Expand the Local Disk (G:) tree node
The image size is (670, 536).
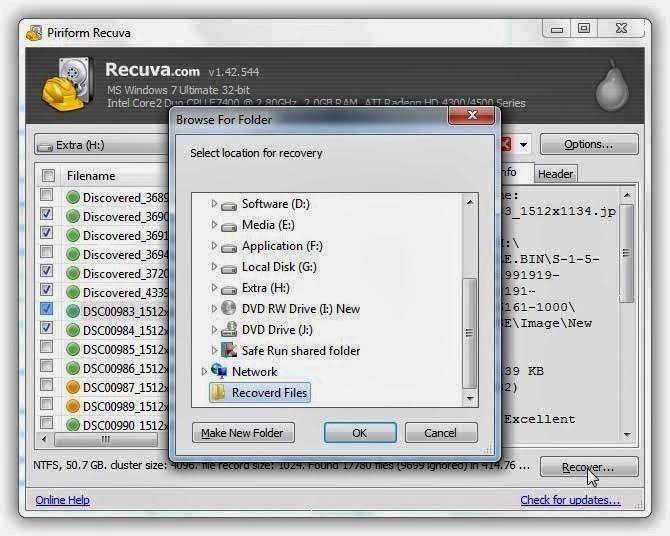click(x=214, y=266)
